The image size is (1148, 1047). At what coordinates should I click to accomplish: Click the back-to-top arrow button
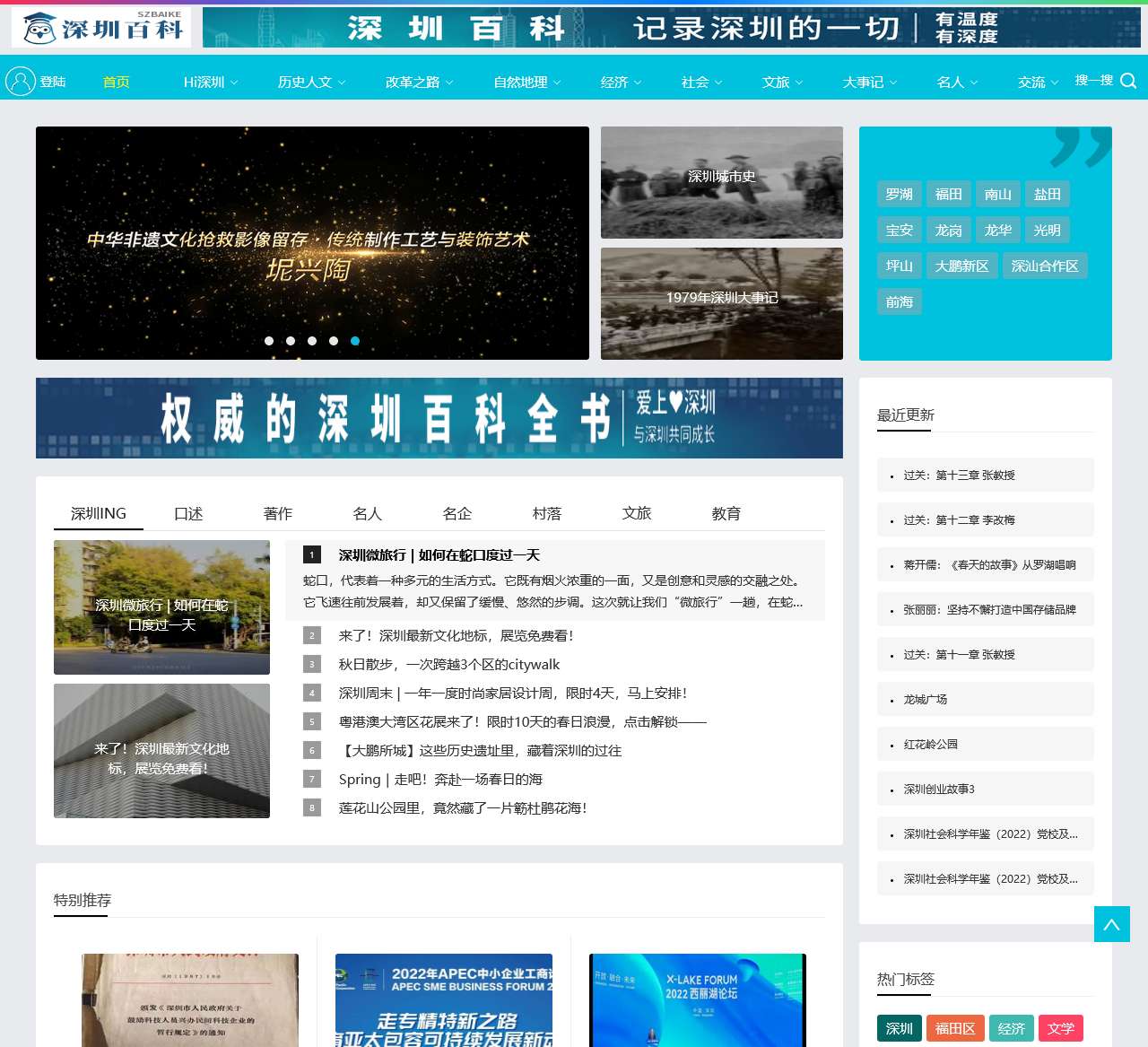pos(1111,924)
